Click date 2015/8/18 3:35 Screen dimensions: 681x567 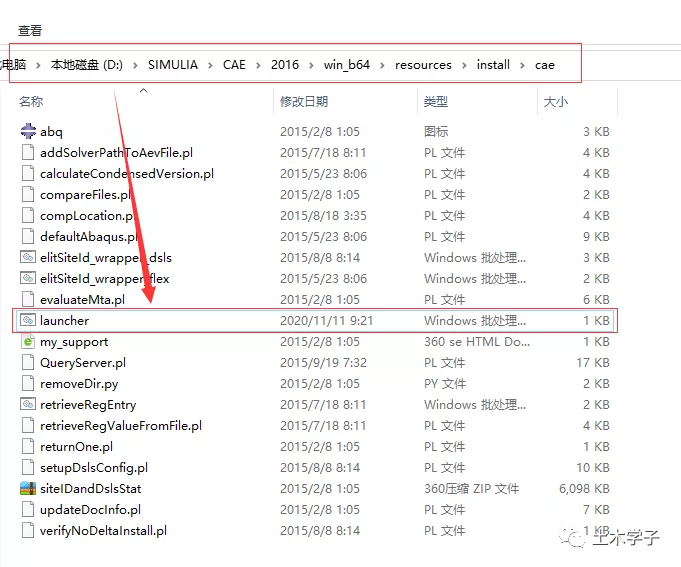click(x=323, y=216)
